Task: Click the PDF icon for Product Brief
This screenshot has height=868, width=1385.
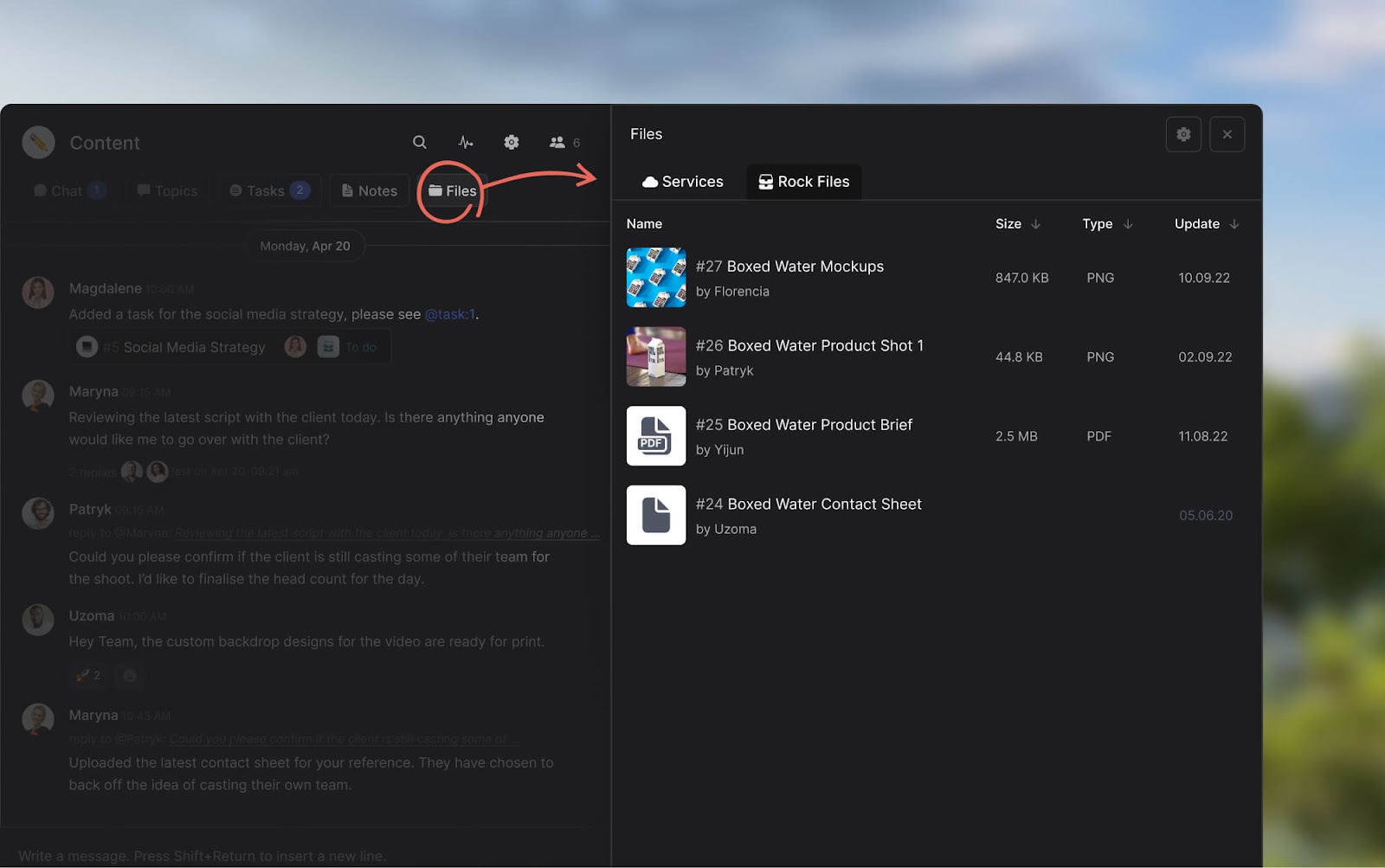Action: [x=656, y=436]
